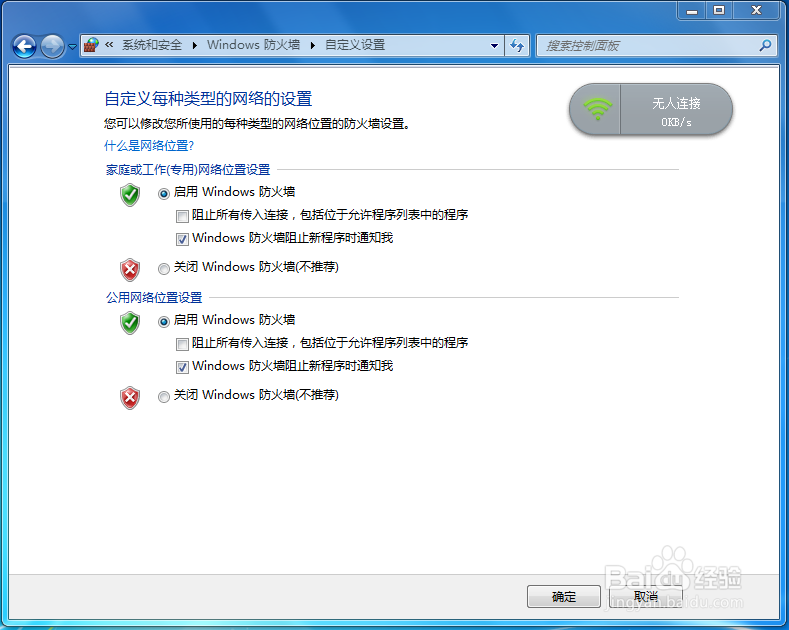Viewport: 789px width, 630px height.
Task: Click green shield icon in public network section
Action: pos(130,323)
